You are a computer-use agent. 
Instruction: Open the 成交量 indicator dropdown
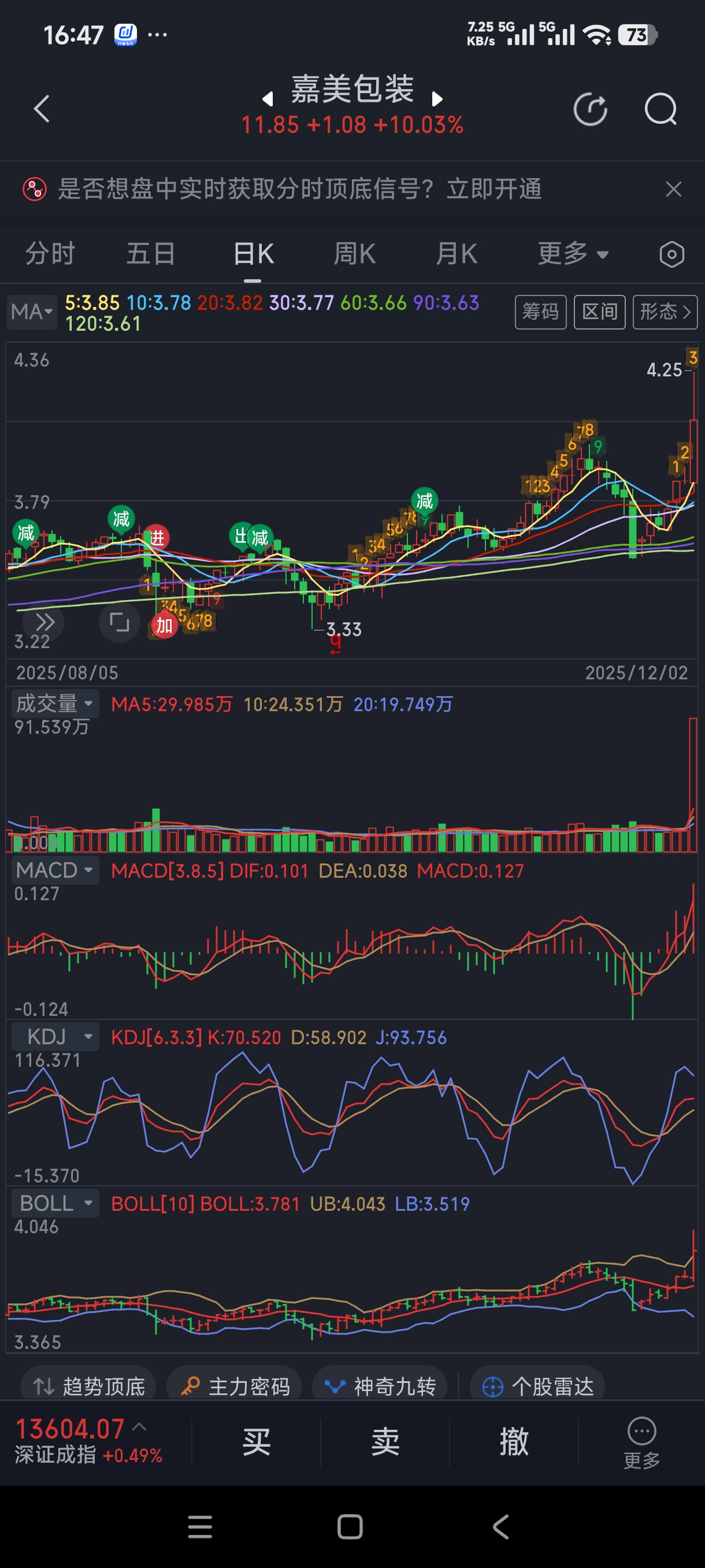point(55,704)
